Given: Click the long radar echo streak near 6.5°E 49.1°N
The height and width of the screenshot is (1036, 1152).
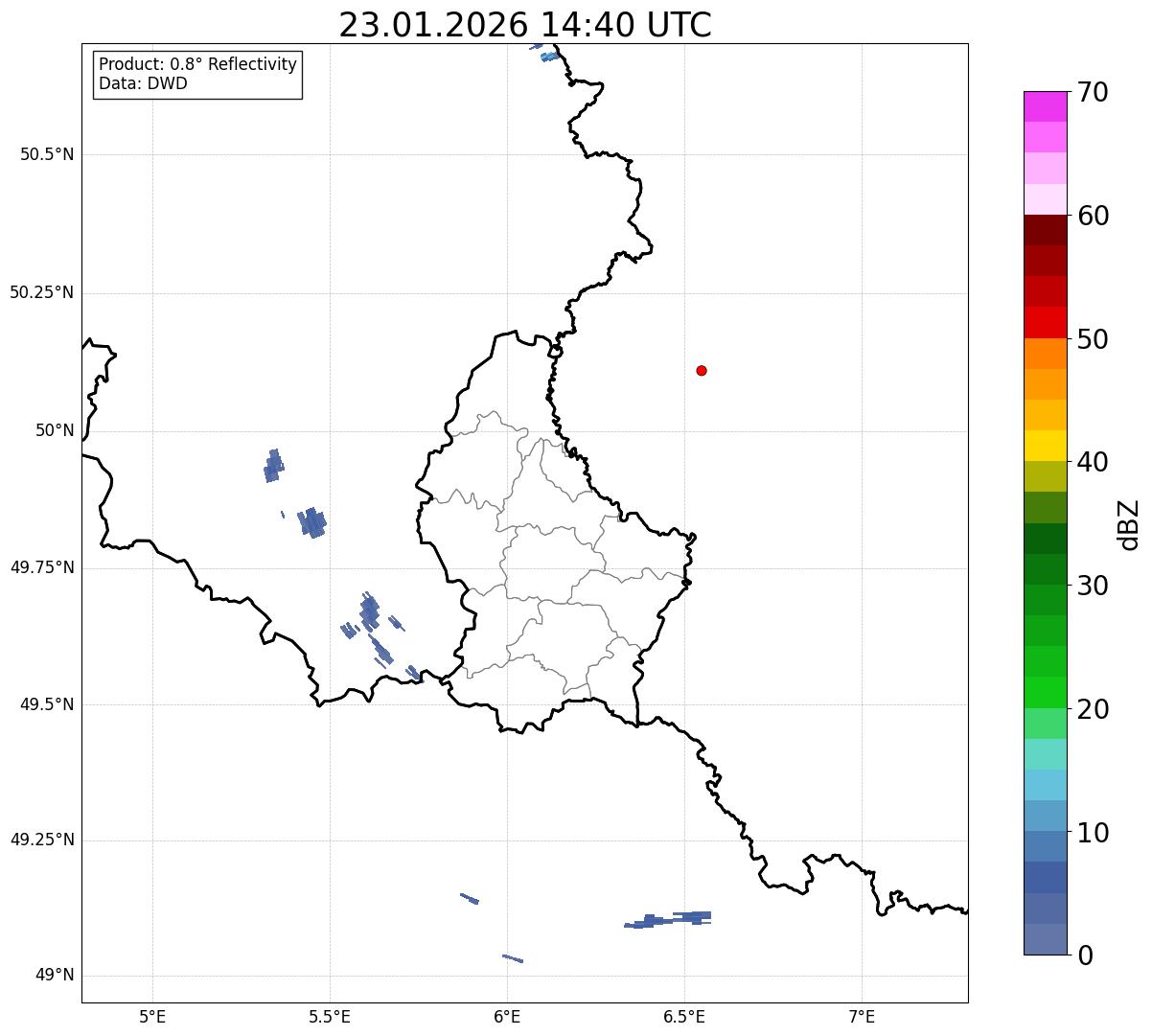Looking at the screenshot, I should 669,920.
